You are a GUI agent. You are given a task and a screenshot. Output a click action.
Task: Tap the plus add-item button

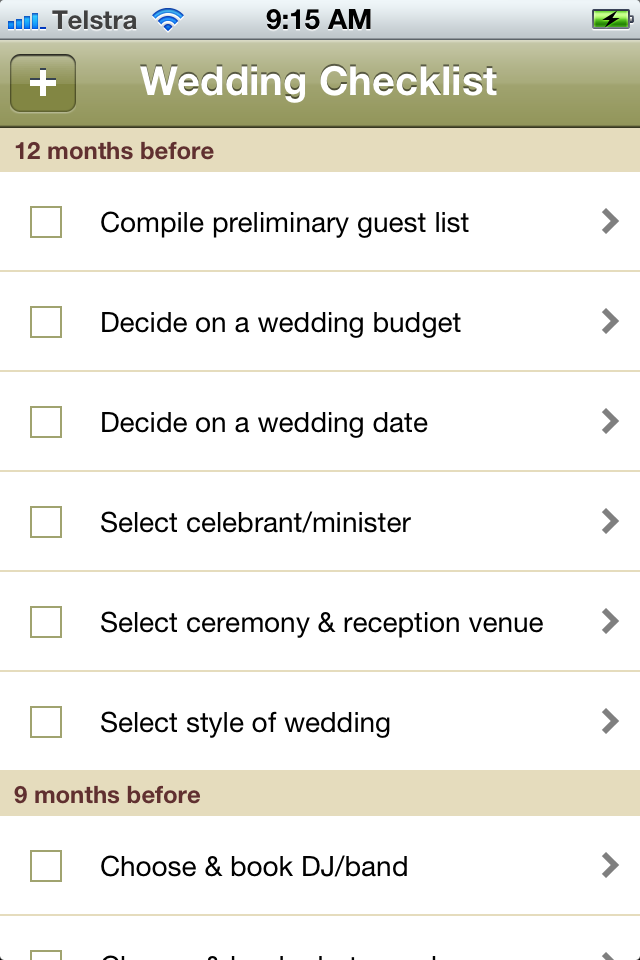[x=43, y=83]
